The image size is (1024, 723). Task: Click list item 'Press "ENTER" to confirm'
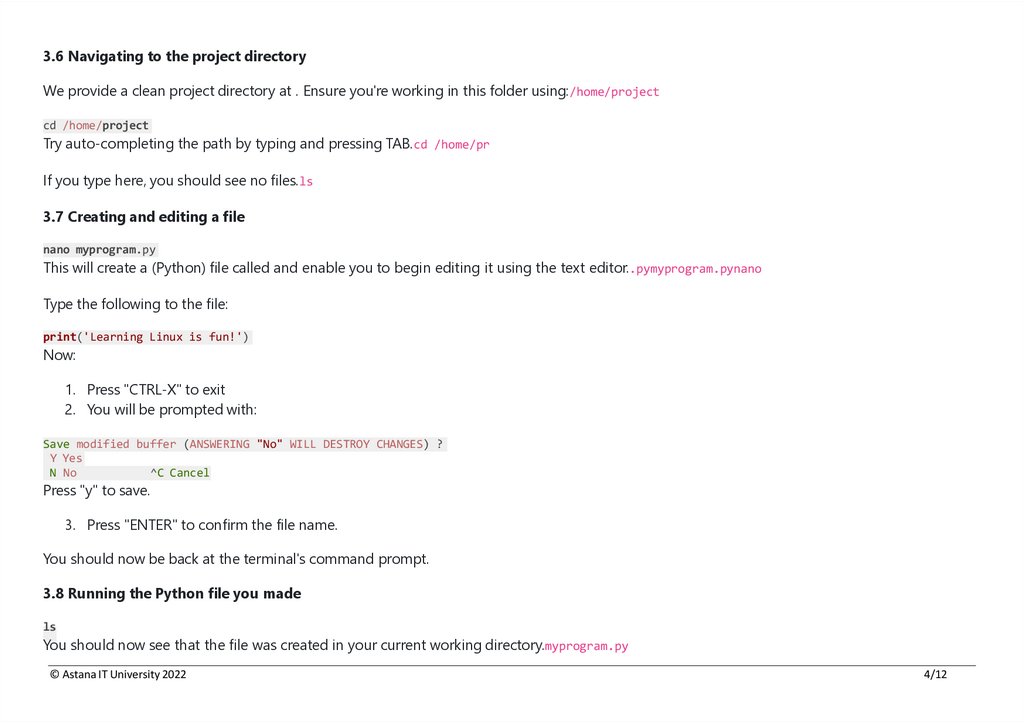click(x=212, y=525)
